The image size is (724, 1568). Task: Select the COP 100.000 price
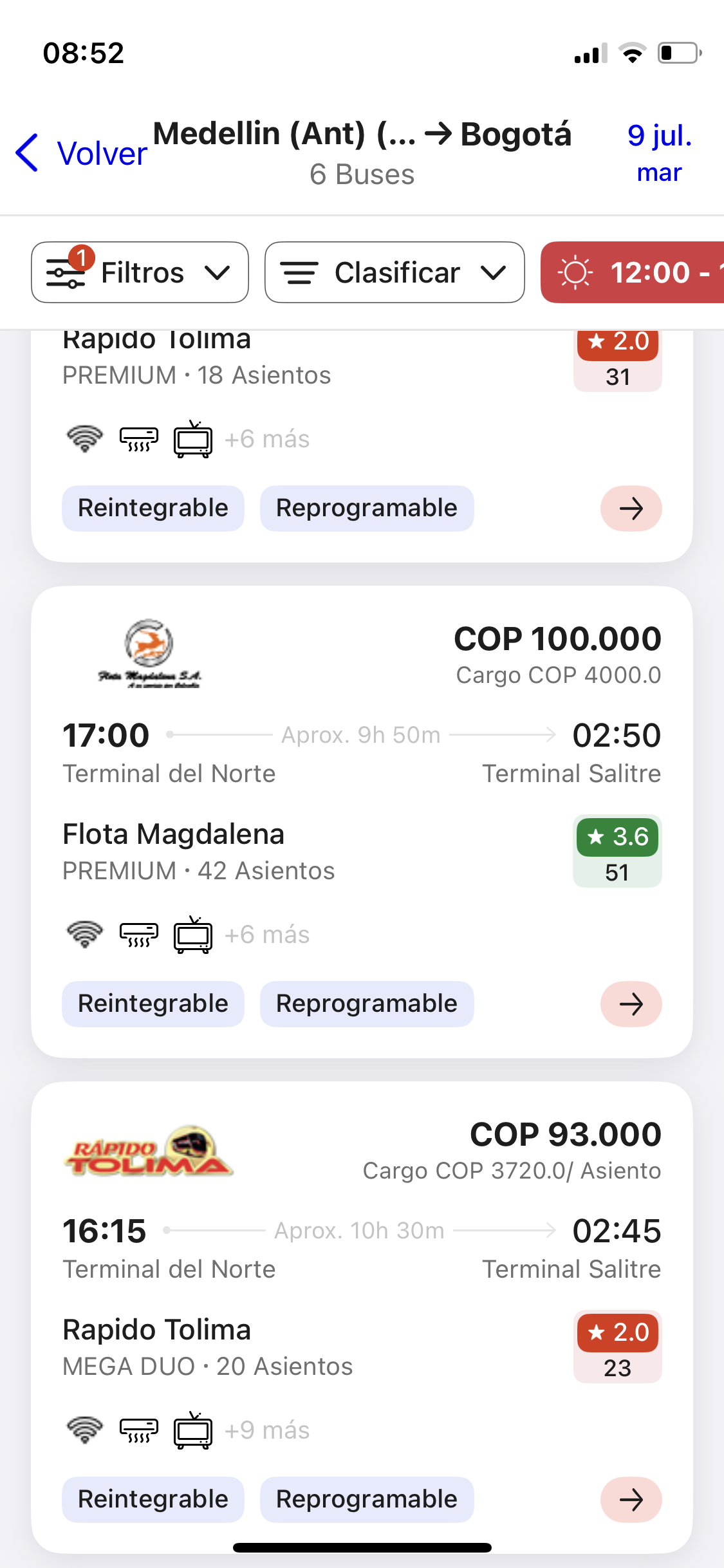click(557, 639)
